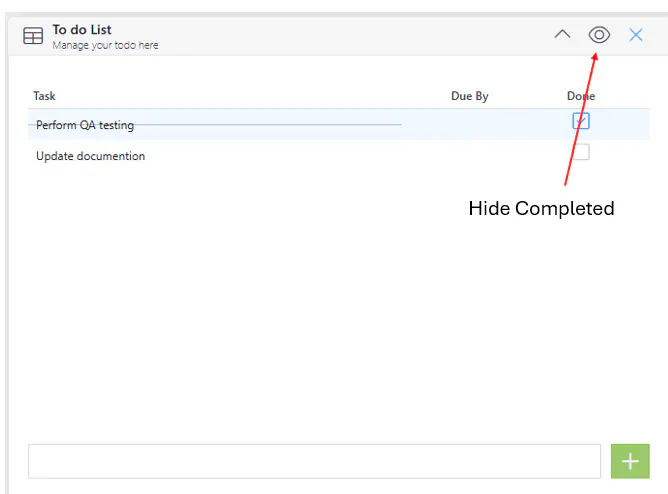Screen dimensions: 668x494
Task: Click the Due By column header
Action: 469,96
